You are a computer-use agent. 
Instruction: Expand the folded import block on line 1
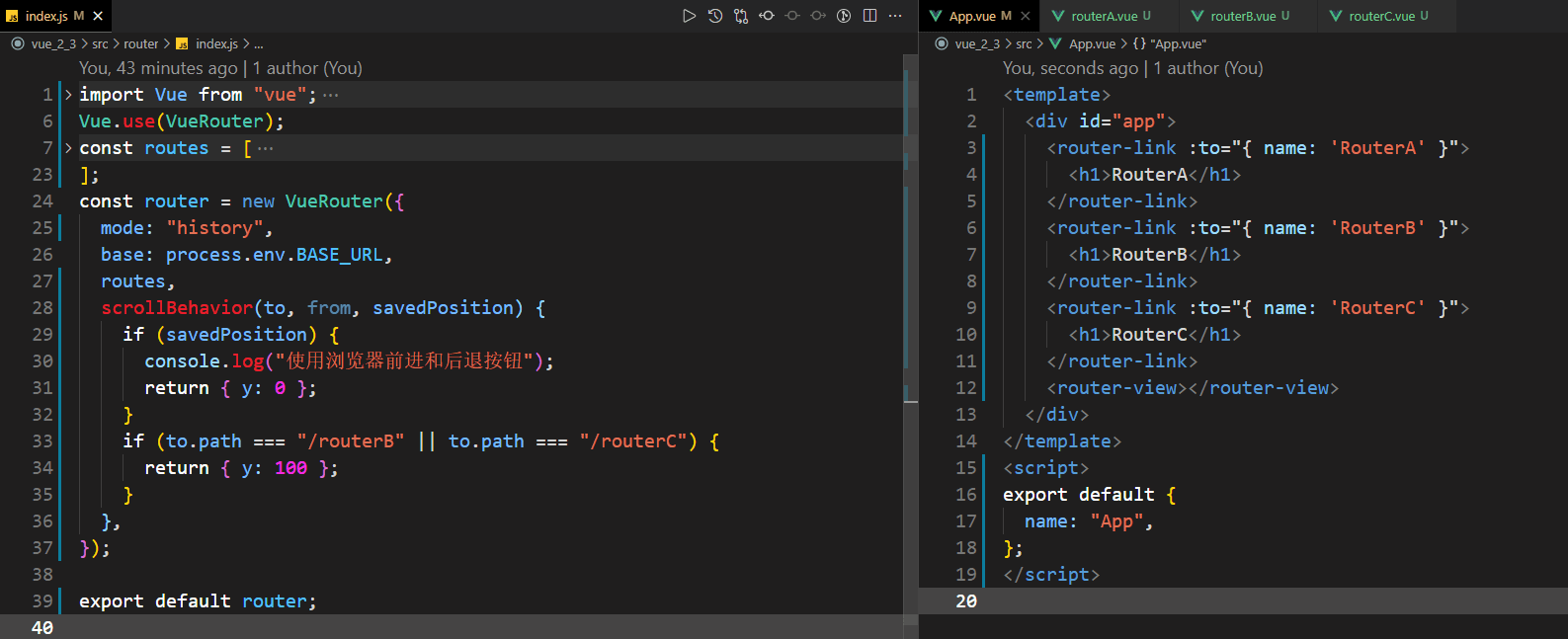click(68, 95)
